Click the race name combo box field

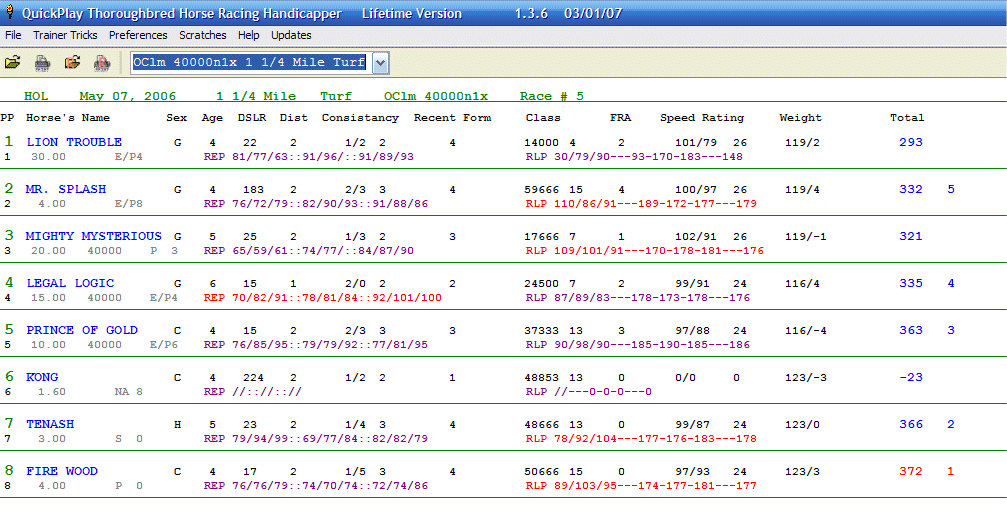coord(250,63)
